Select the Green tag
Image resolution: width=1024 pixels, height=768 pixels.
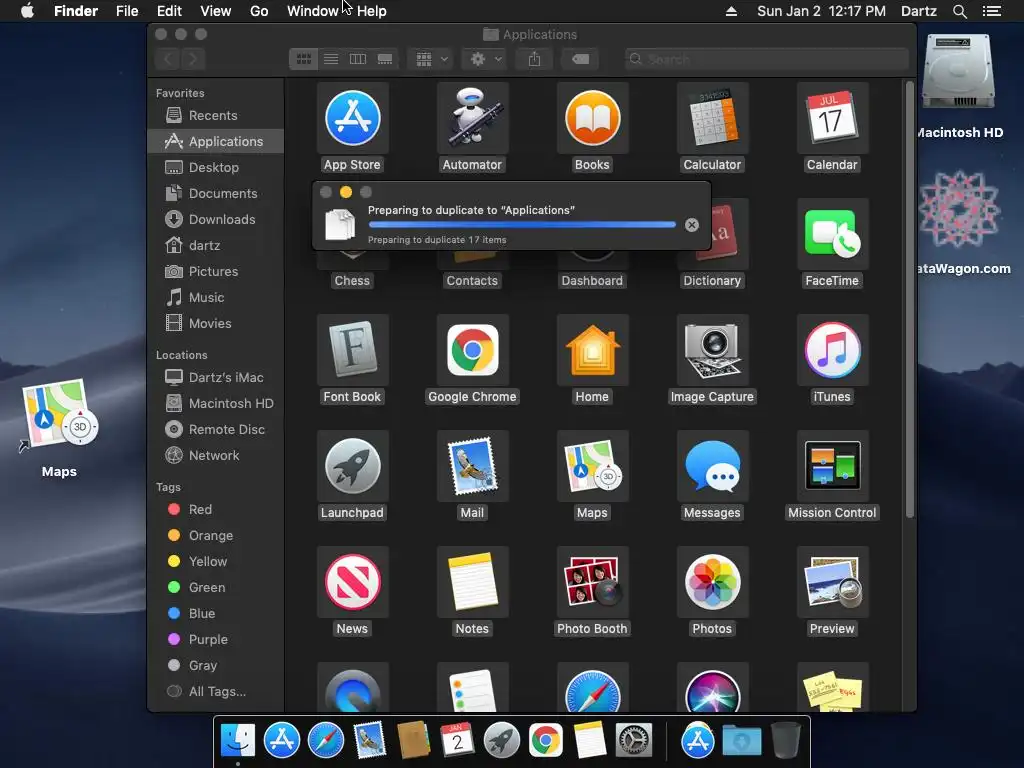pos(216,587)
